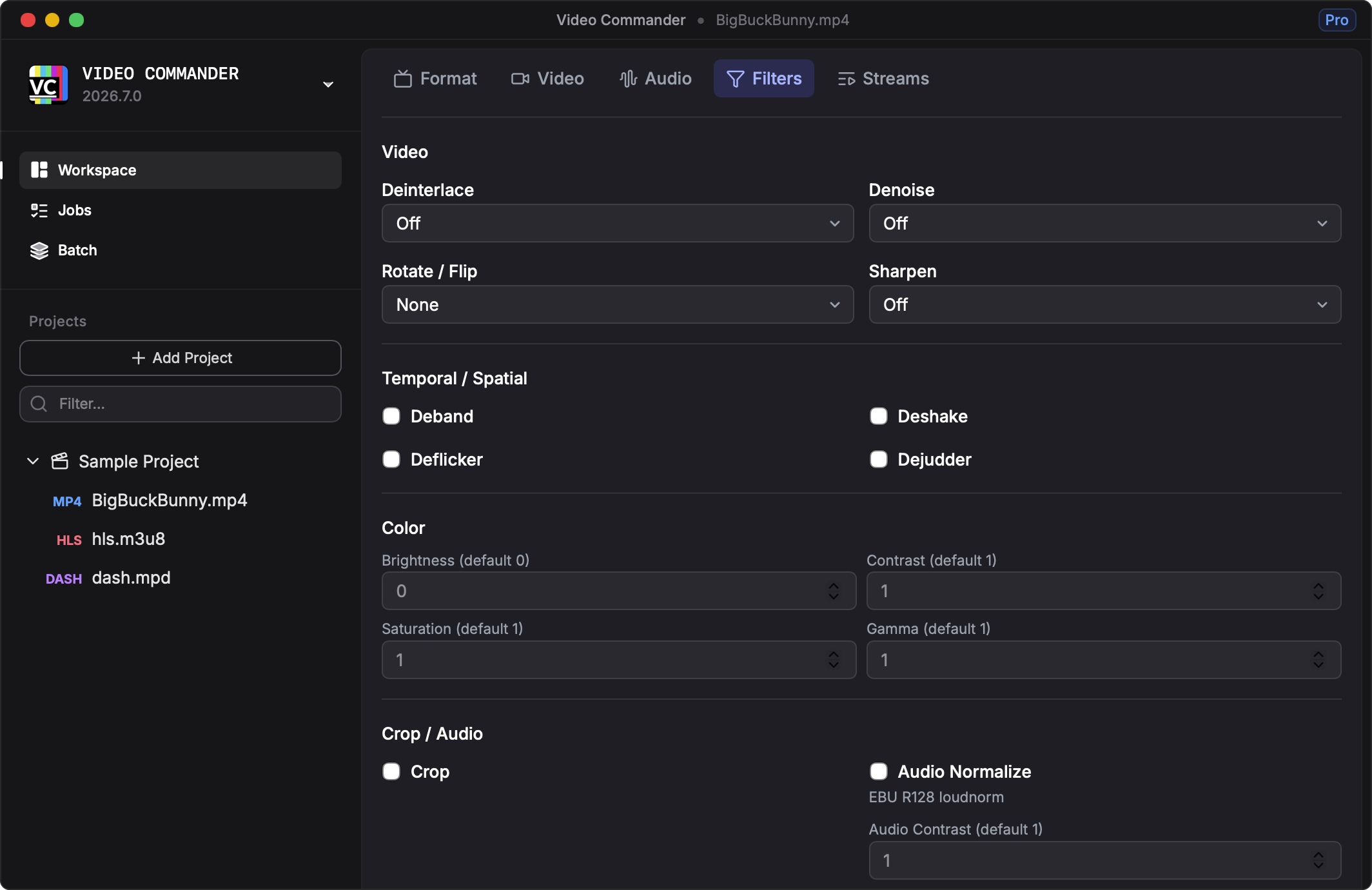Click the Pro badge in title bar
The image size is (1372, 890).
1337,20
